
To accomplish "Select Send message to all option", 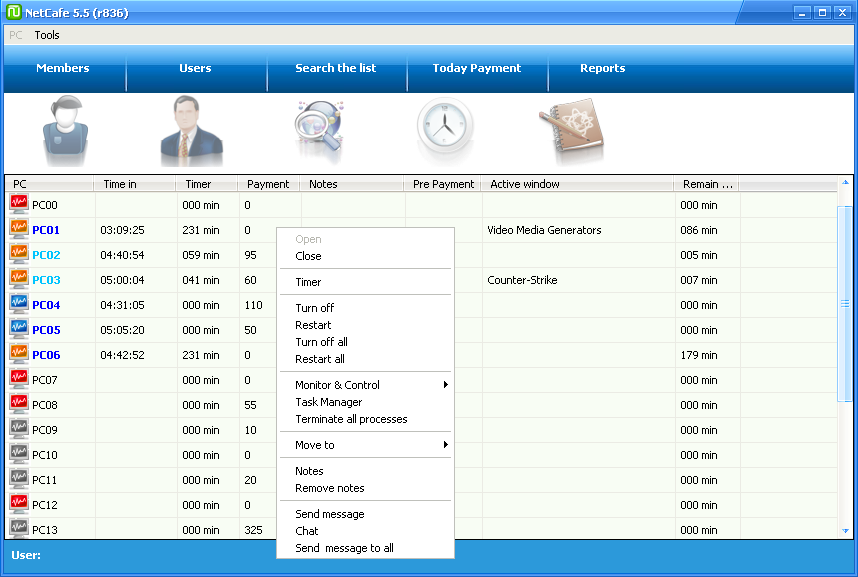I will pos(344,548).
